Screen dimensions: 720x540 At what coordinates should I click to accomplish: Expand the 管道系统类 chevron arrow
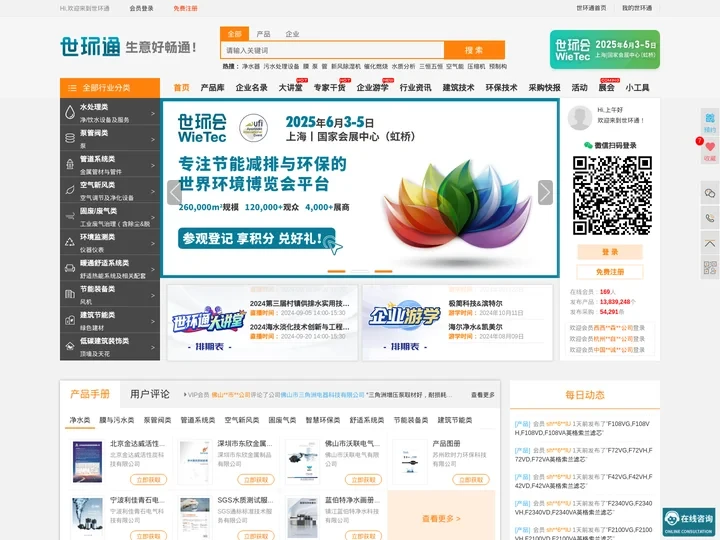coord(153,165)
